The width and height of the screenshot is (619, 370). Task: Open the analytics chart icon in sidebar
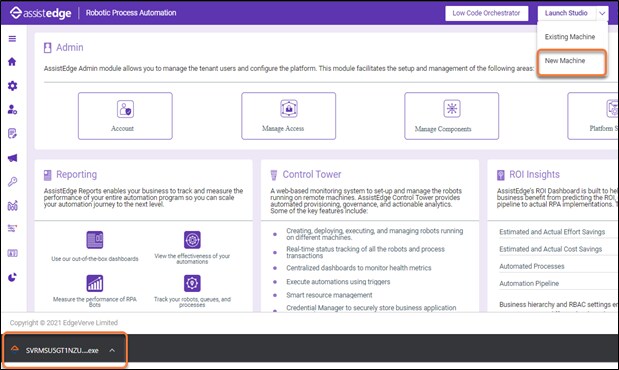coord(12,206)
